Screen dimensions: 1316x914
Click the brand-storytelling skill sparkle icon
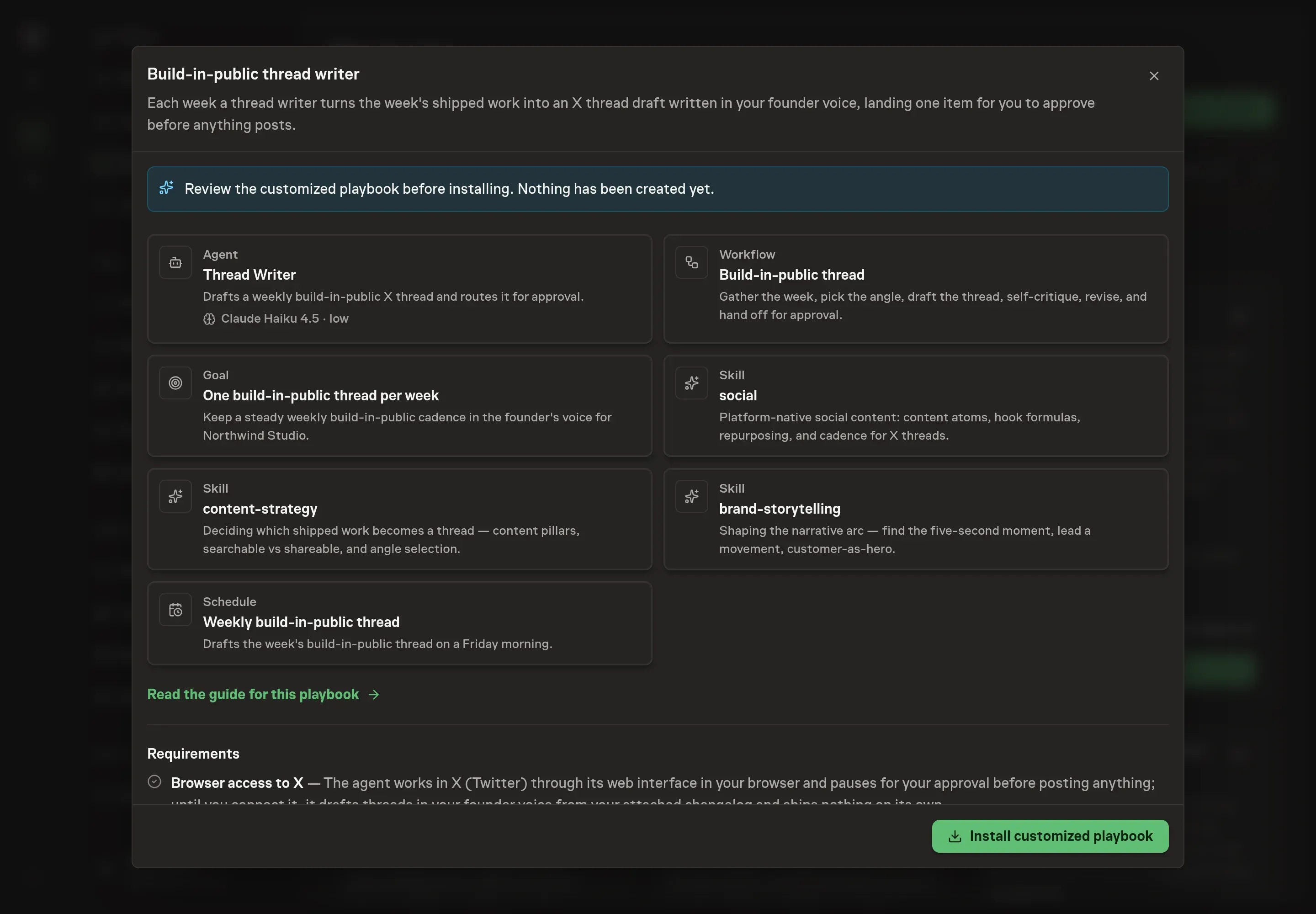(x=691, y=496)
